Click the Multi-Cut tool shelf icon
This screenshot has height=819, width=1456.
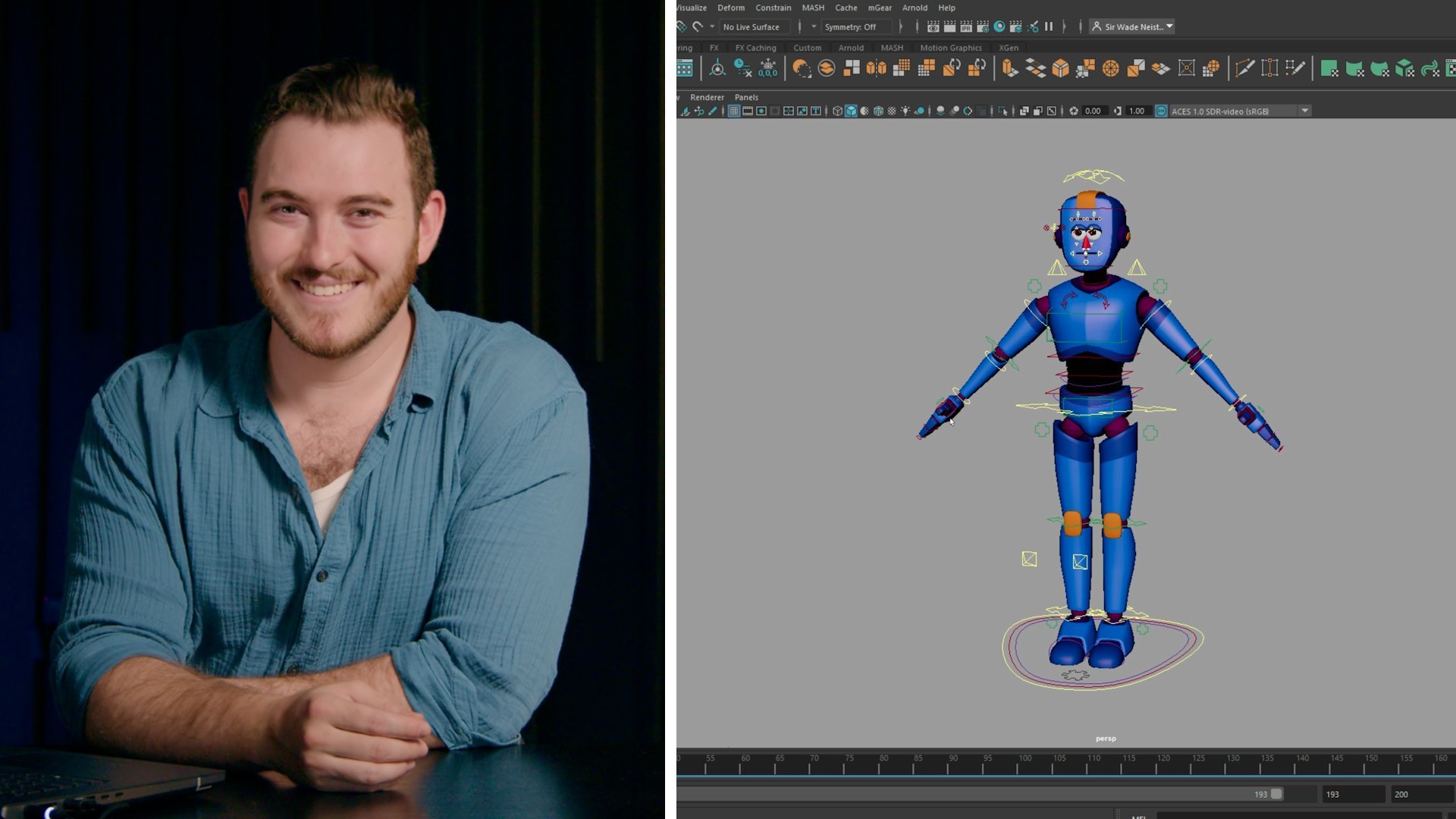coord(1244,69)
